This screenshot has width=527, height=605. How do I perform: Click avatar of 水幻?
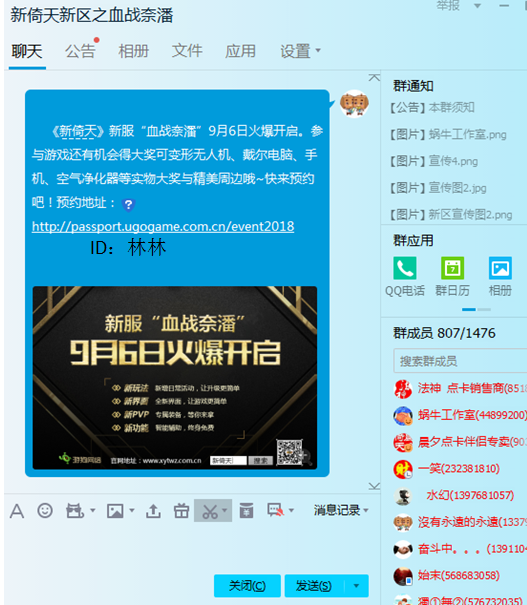coord(403,496)
